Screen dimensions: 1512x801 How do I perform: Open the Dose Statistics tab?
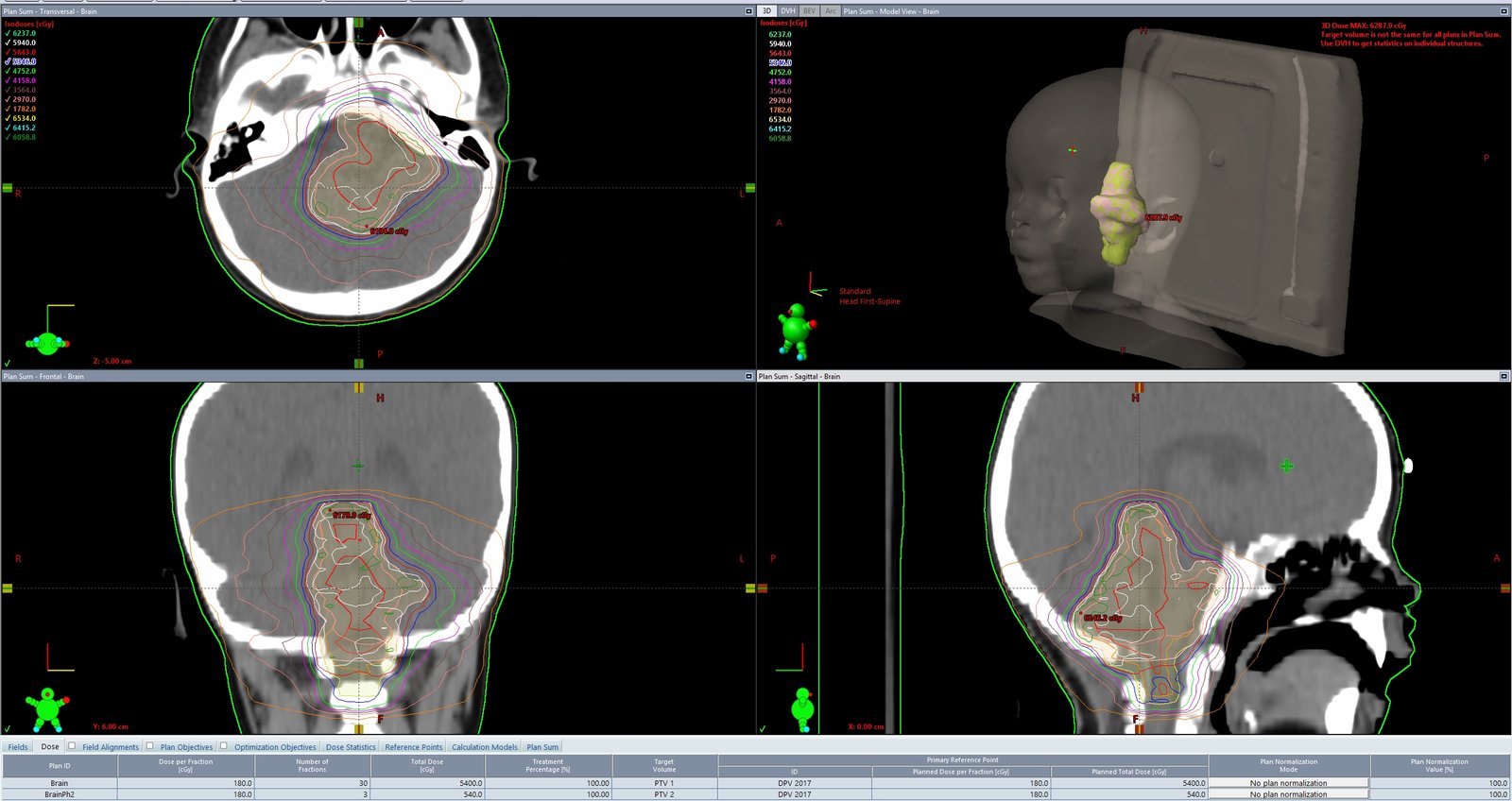click(350, 747)
